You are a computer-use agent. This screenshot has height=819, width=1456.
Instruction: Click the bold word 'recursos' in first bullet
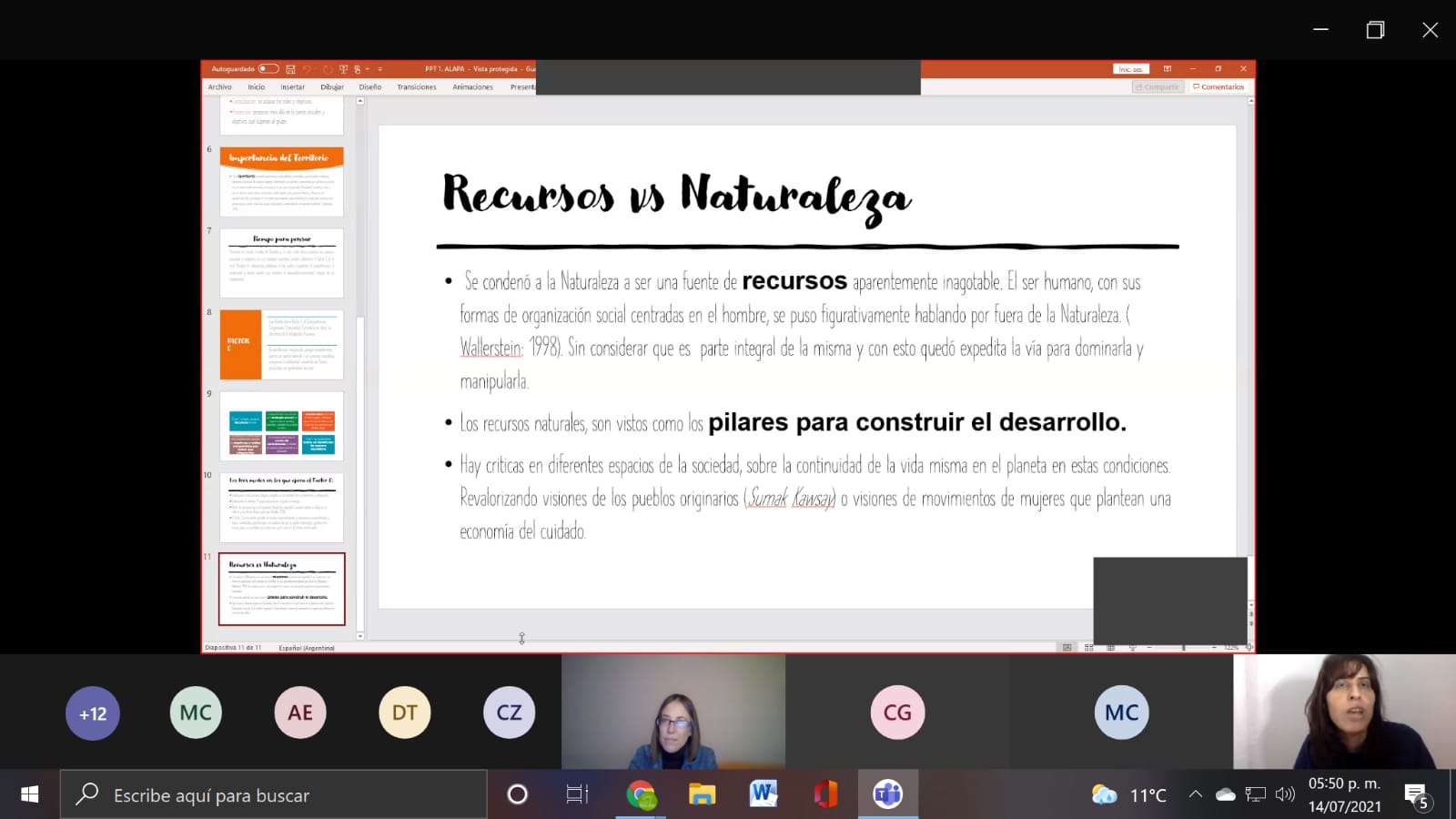tap(794, 281)
